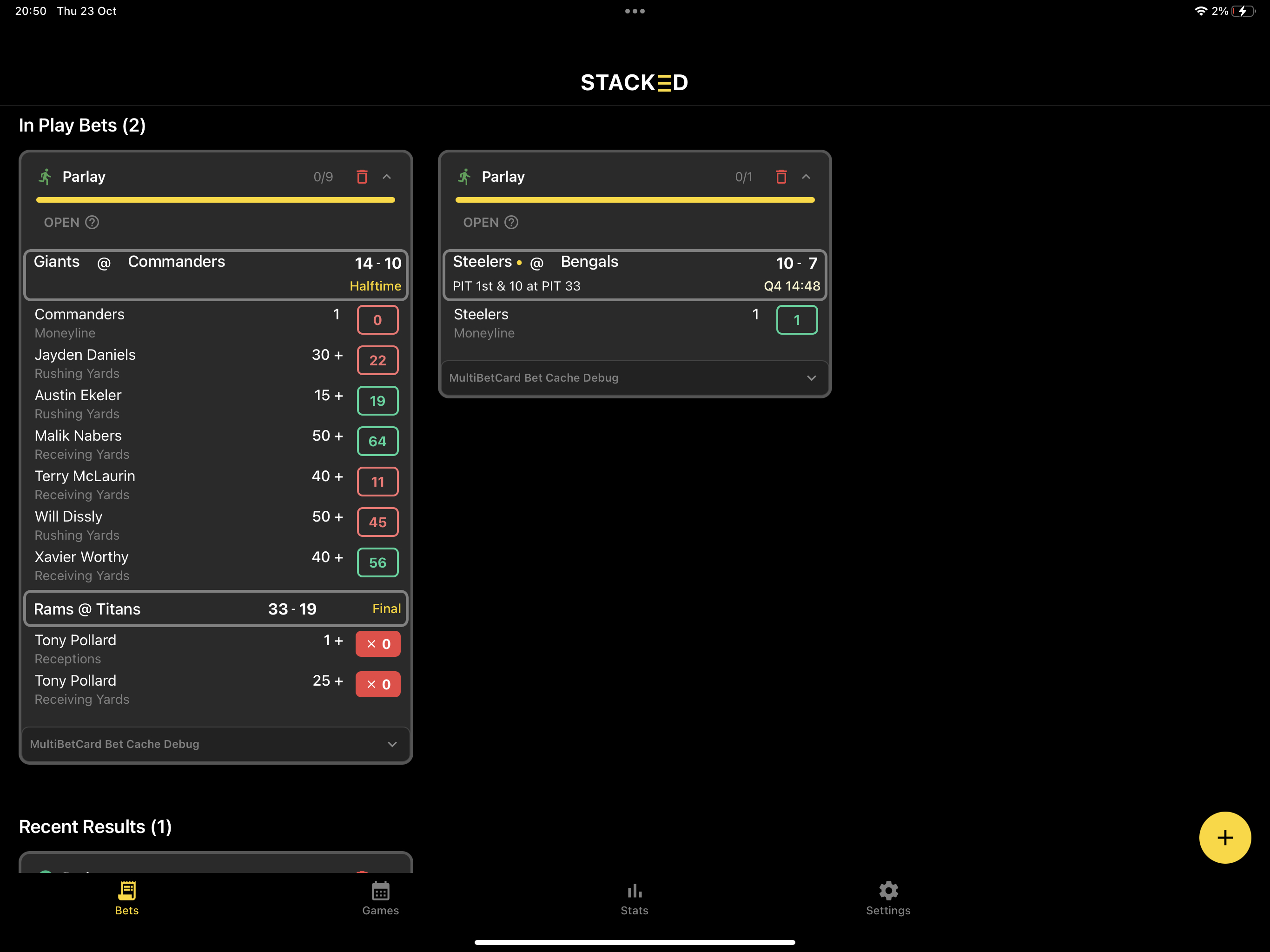Image resolution: width=1270 pixels, height=952 pixels.
Task: Tap the three-dot multitasking menu at top
Action: (635, 11)
